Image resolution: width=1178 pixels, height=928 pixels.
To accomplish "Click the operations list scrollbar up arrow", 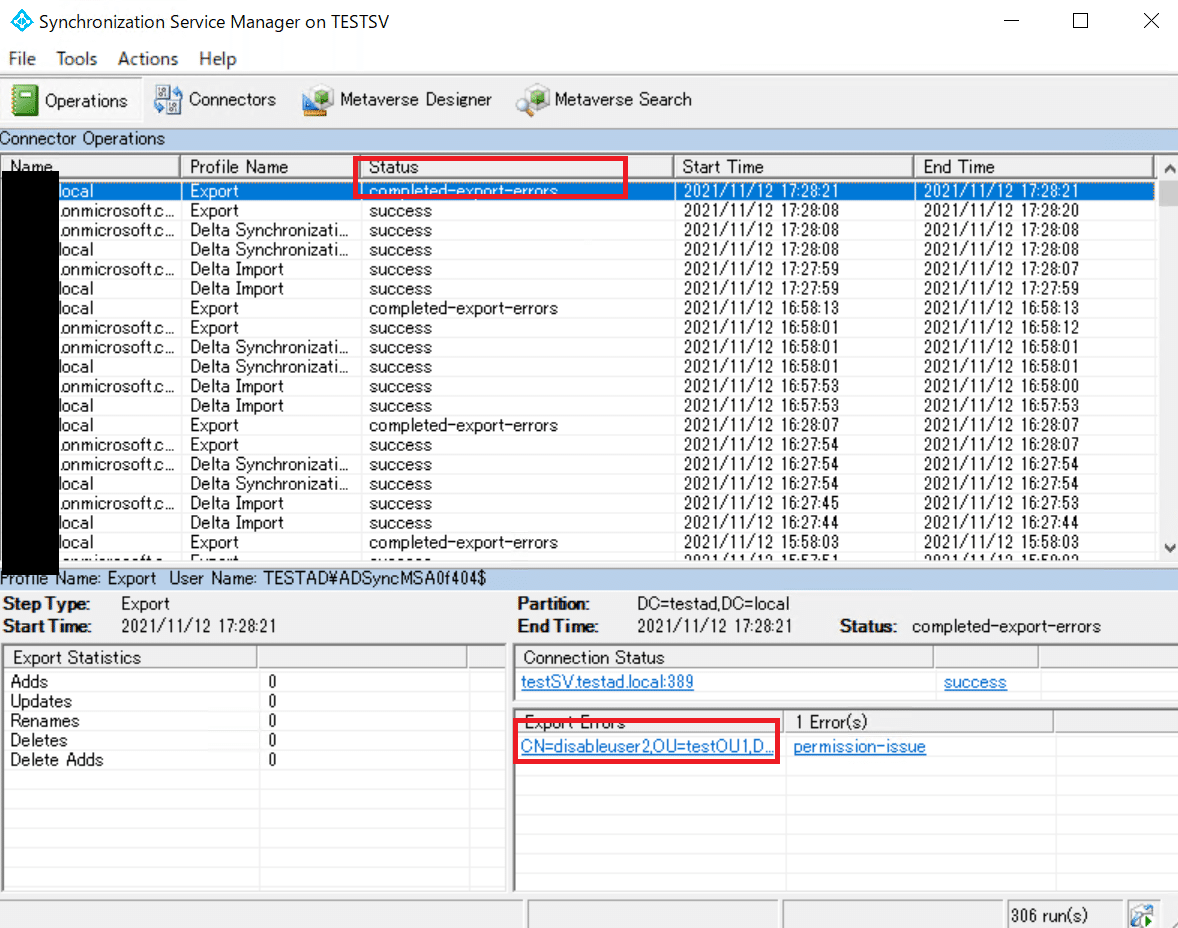I will 1169,168.
